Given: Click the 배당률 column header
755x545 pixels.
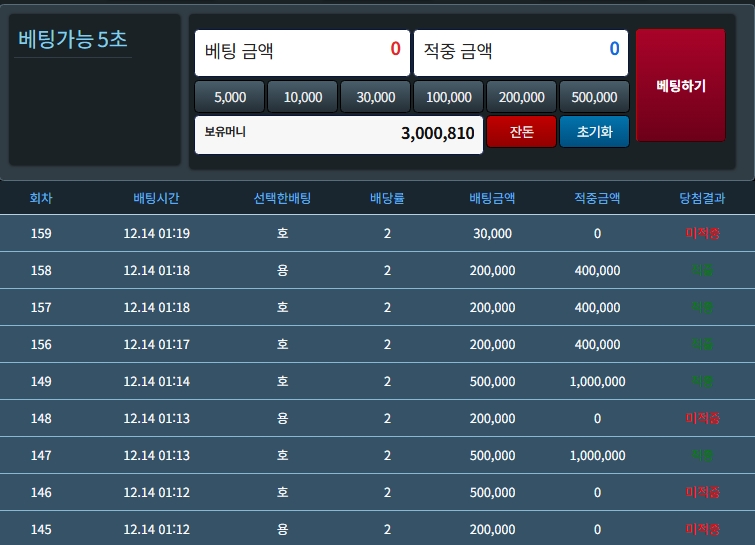Looking at the screenshot, I should point(387,198).
